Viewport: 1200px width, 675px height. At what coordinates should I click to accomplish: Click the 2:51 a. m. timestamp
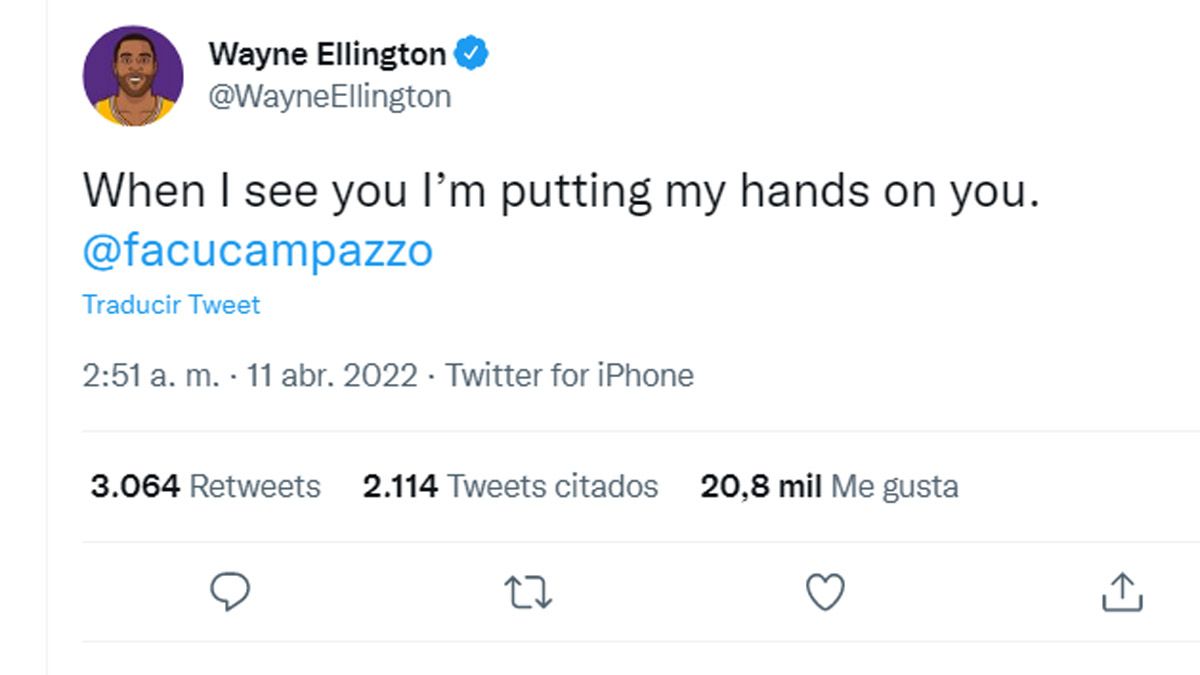[150, 376]
